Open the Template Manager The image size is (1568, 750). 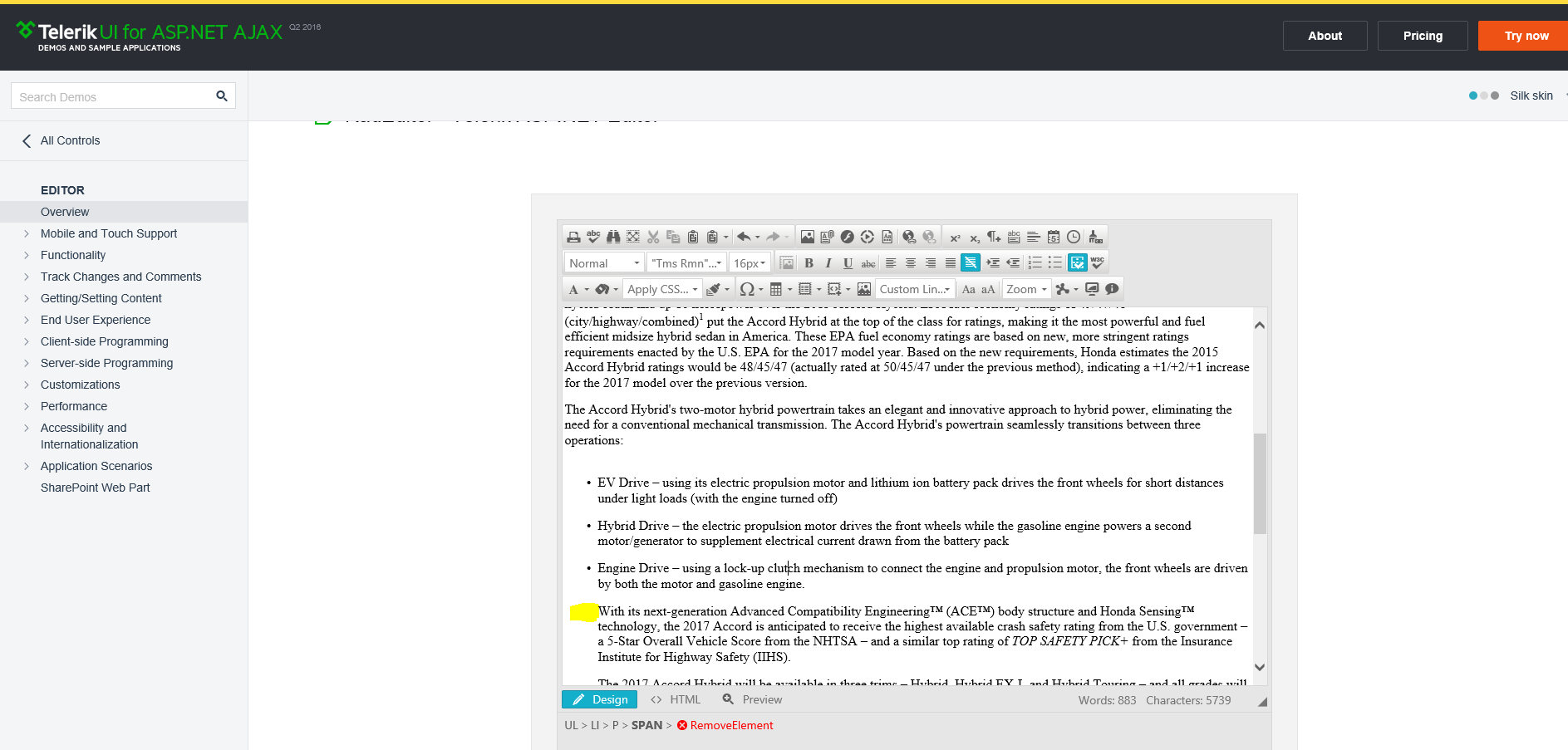887,238
